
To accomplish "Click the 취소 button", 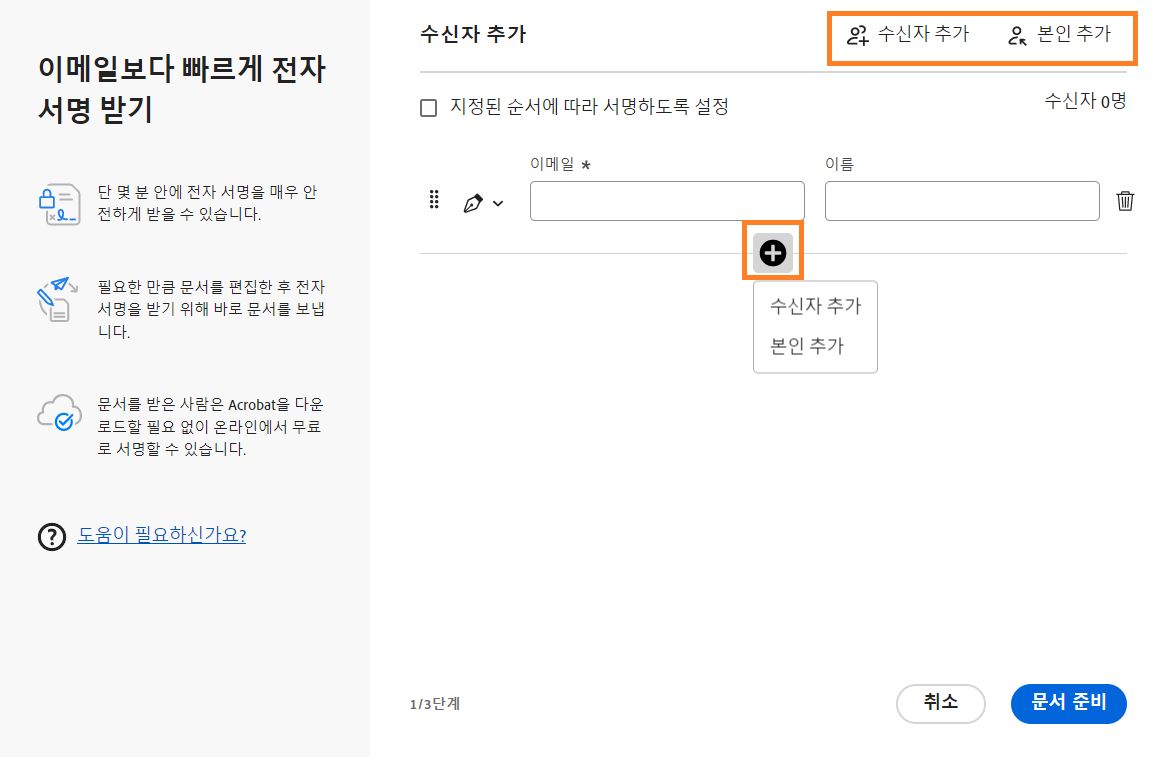I will coord(940,703).
